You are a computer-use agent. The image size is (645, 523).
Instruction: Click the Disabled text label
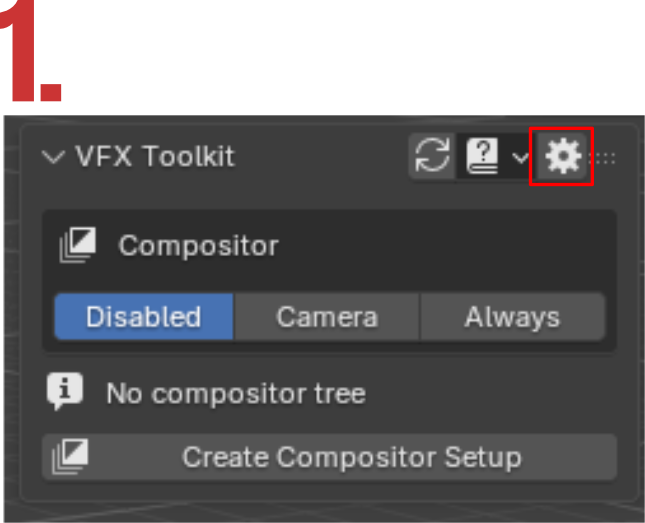pyautogui.click(x=144, y=317)
